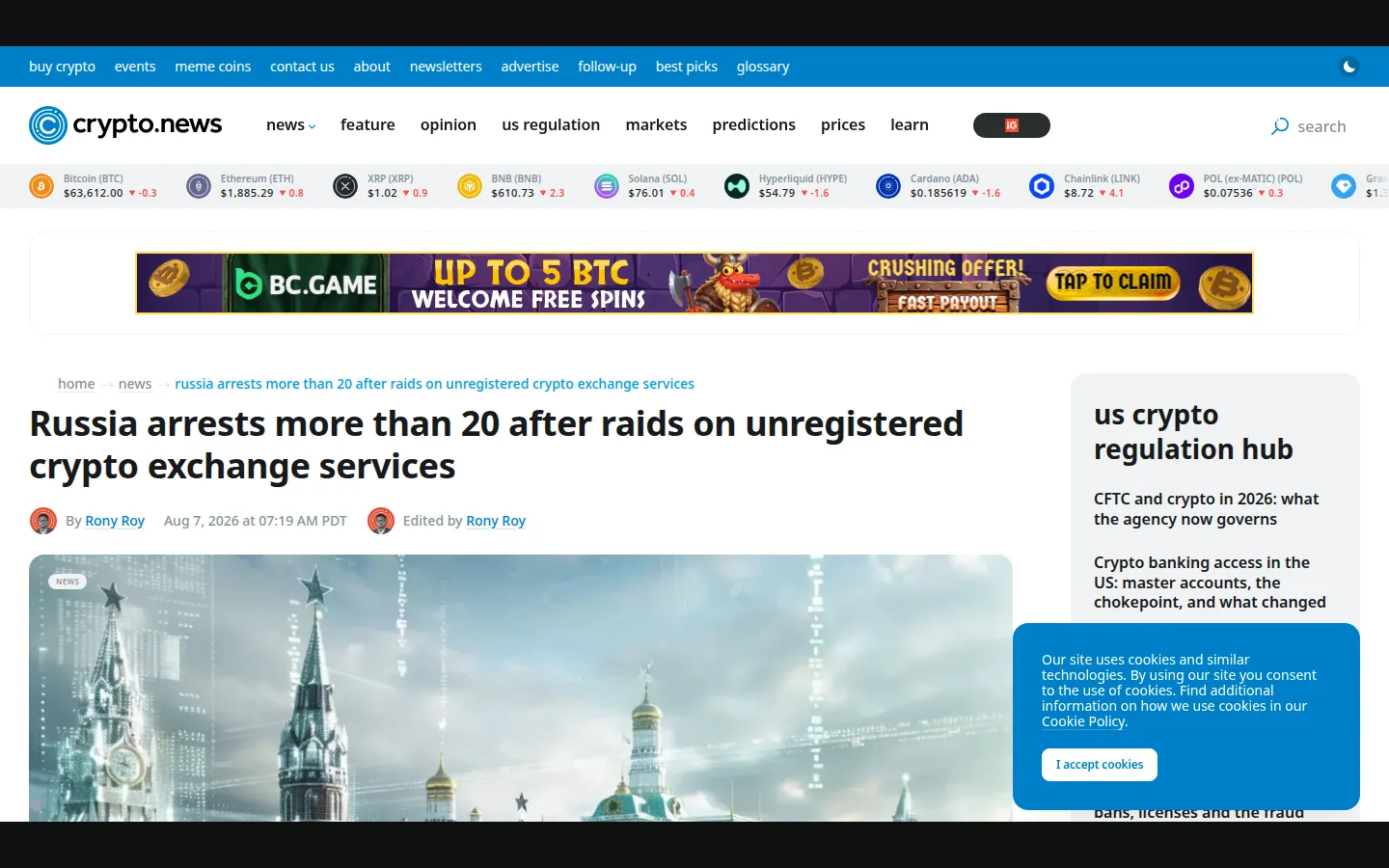
Task: Open the Bitcoin (BTC) ticker icon
Action: [x=41, y=186]
